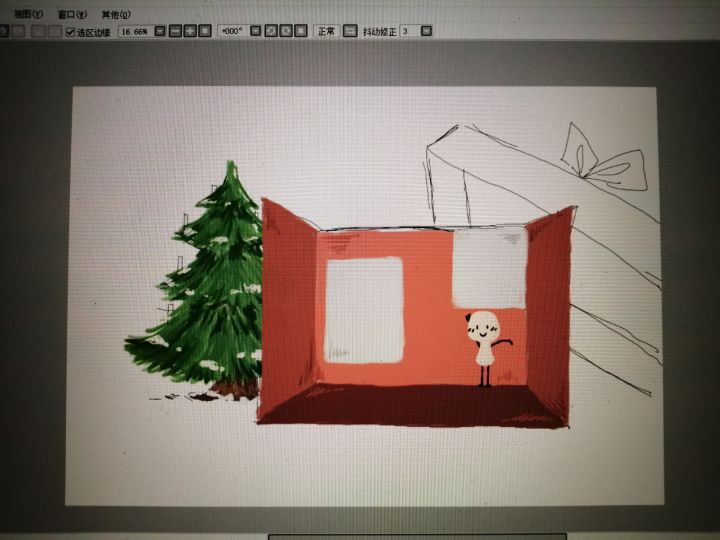Open the 窗口(W) menu
The image size is (720, 540).
(x=72, y=14)
